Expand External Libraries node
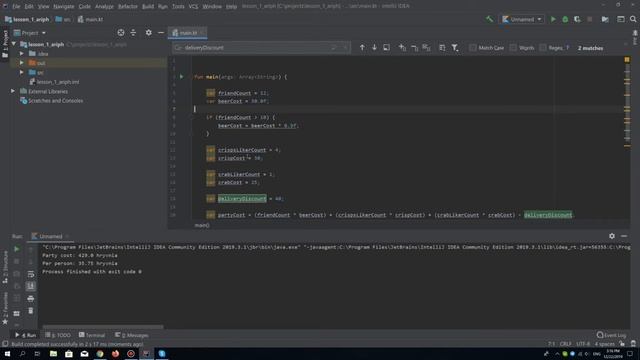The image size is (640, 360). [x=13, y=91]
